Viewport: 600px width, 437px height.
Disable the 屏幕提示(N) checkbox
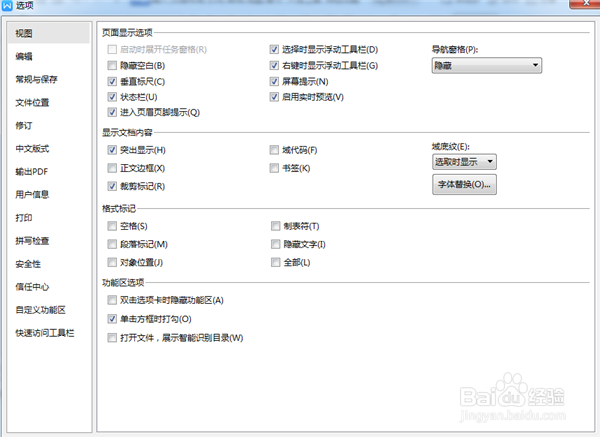pyautogui.click(x=274, y=82)
